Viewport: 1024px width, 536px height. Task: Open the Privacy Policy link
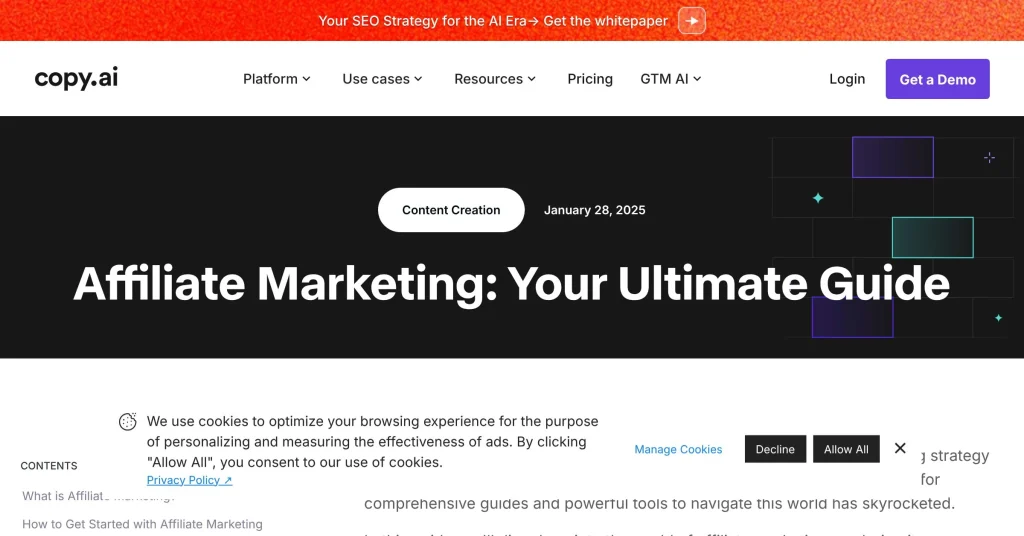point(189,480)
